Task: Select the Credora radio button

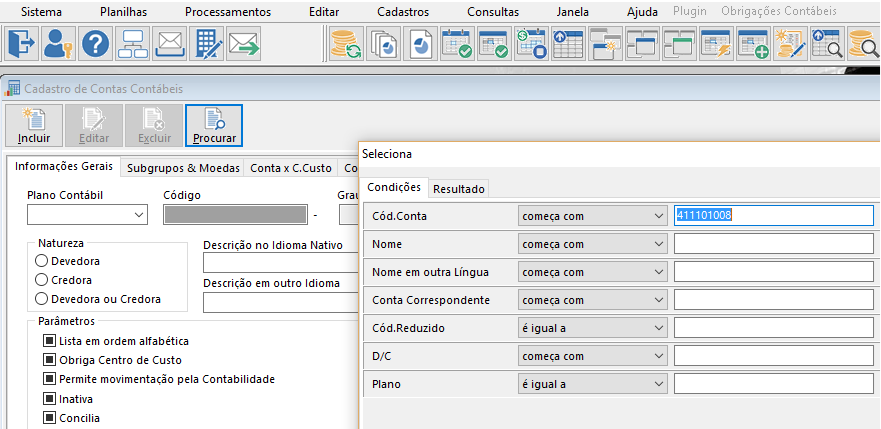Action: pyautogui.click(x=41, y=280)
